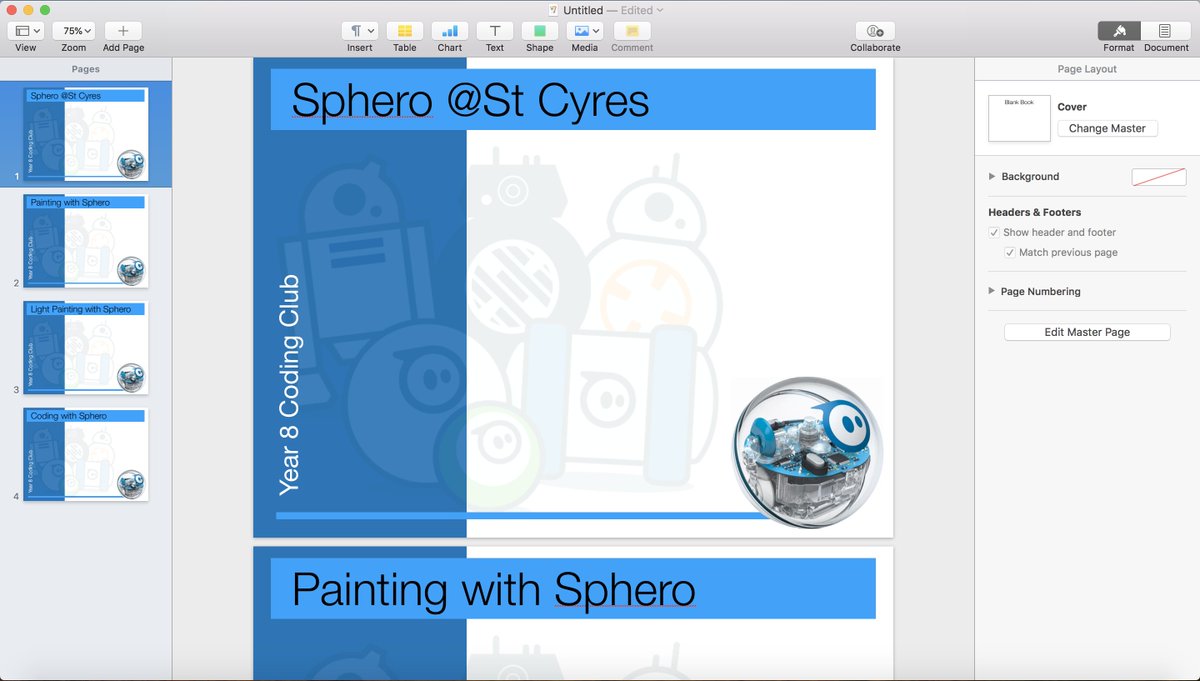Open the Background color fill swatch
Screen dimensions: 1200x681
[x=1159, y=177]
